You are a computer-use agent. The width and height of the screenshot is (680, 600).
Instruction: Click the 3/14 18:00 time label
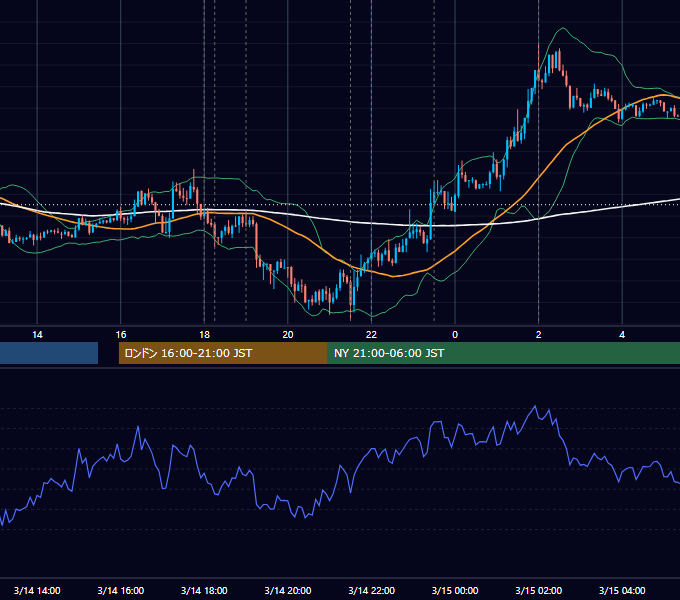pyautogui.click(x=204, y=590)
